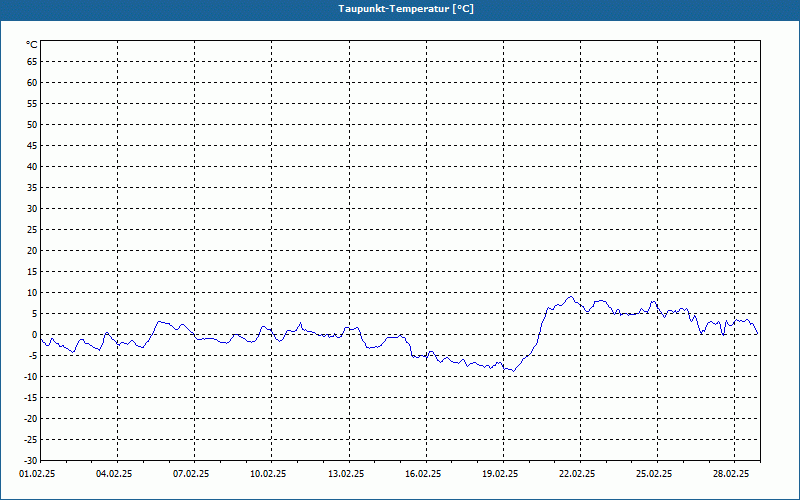This screenshot has height=500, width=800.
Task: Select the y-axis value '-25'
Action: [x=30, y=440]
